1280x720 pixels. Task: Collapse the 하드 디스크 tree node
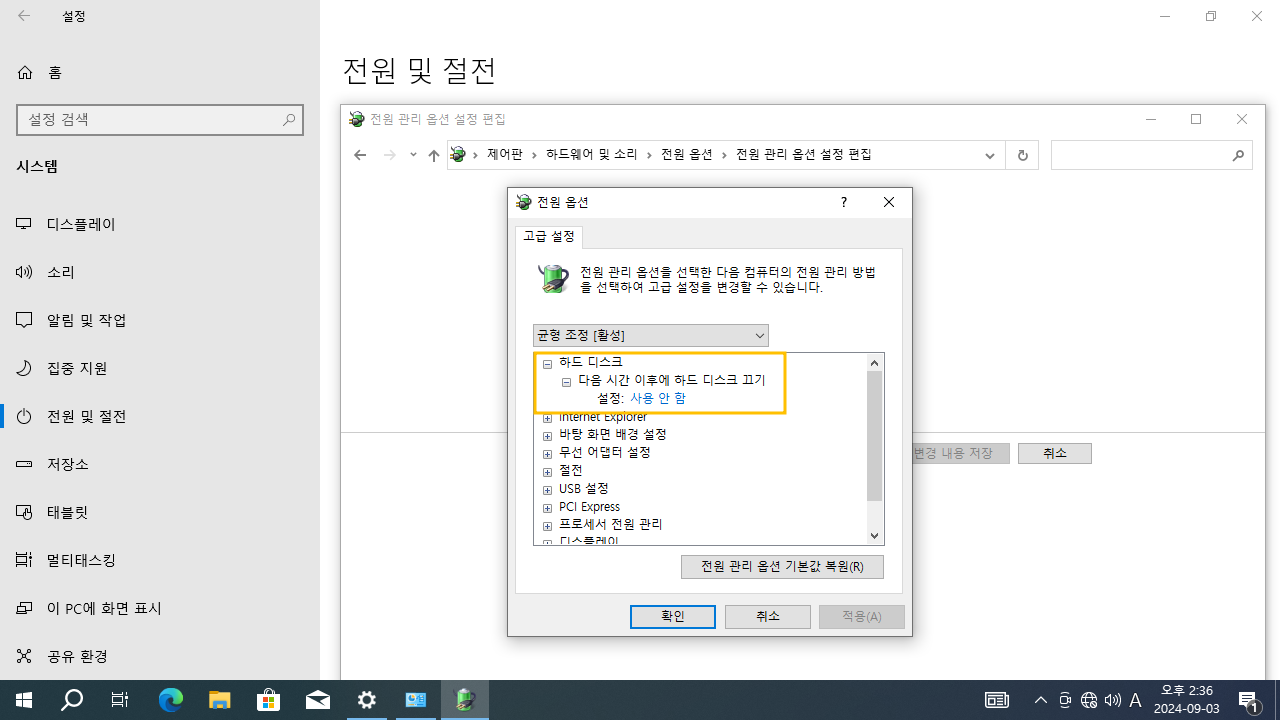547,364
